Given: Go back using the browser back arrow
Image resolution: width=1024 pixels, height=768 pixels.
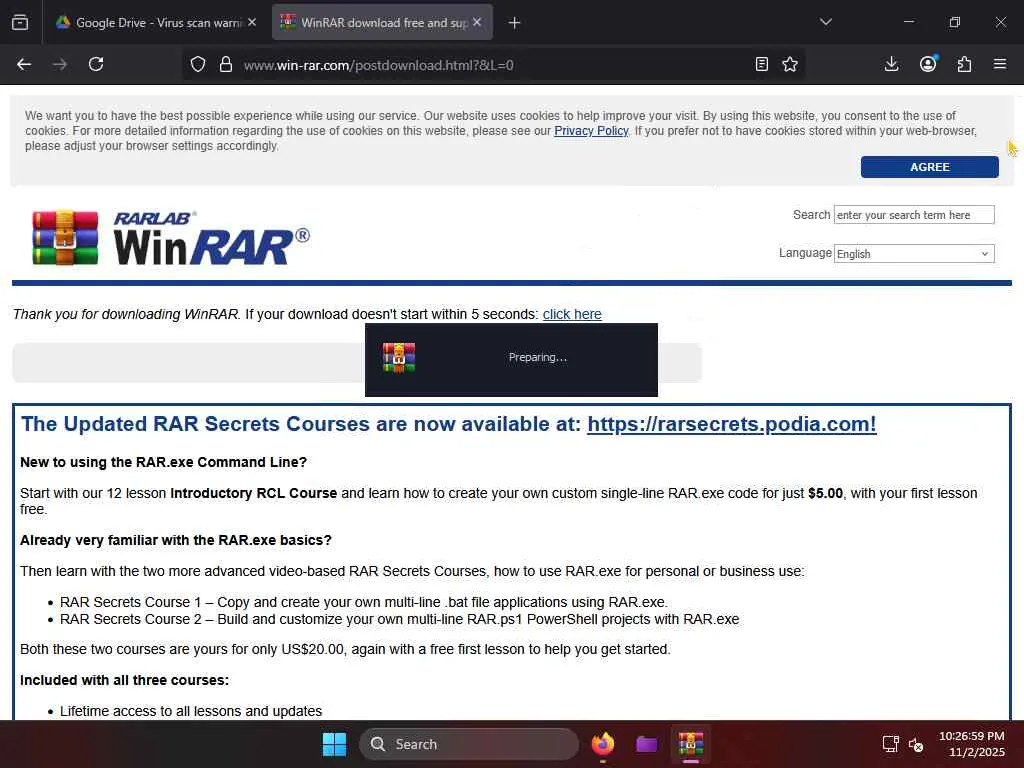Looking at the screenshot, I should [24, 64].
